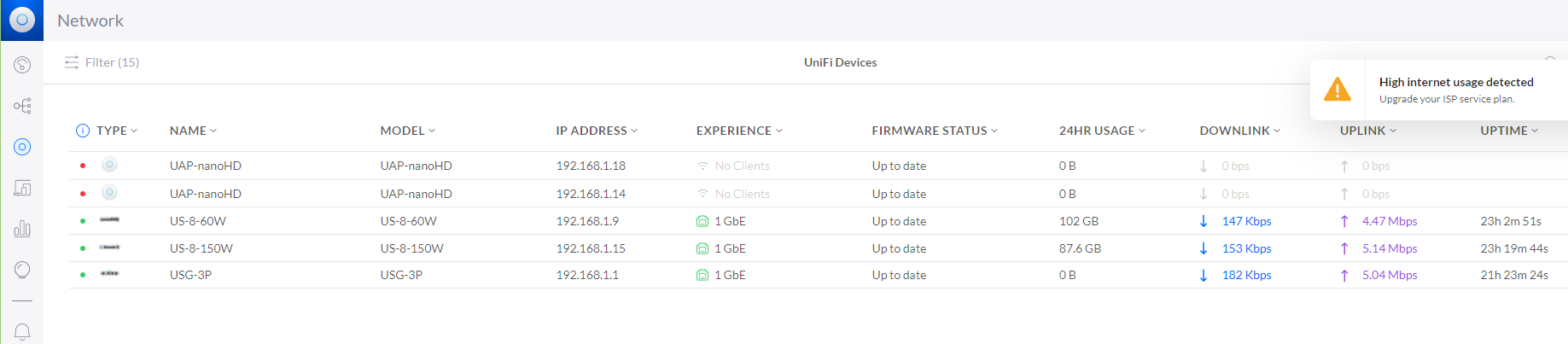This screenshot has height=344, width=1568.
Task: Sort by EXPERIENCE column
Action: [x=739, y=131]
